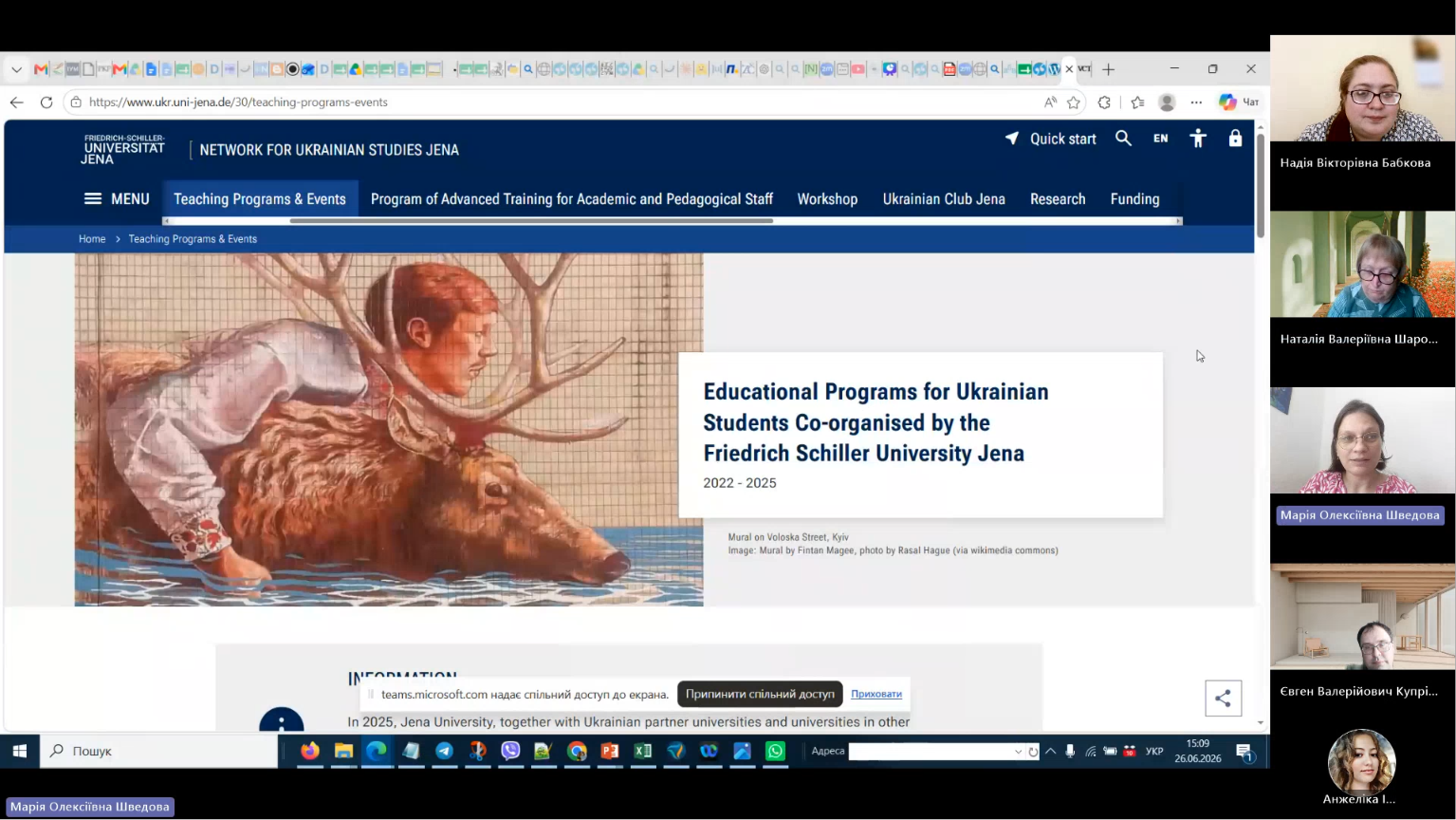Open the Quick start navigation arrow icon

click(1012, 139)
